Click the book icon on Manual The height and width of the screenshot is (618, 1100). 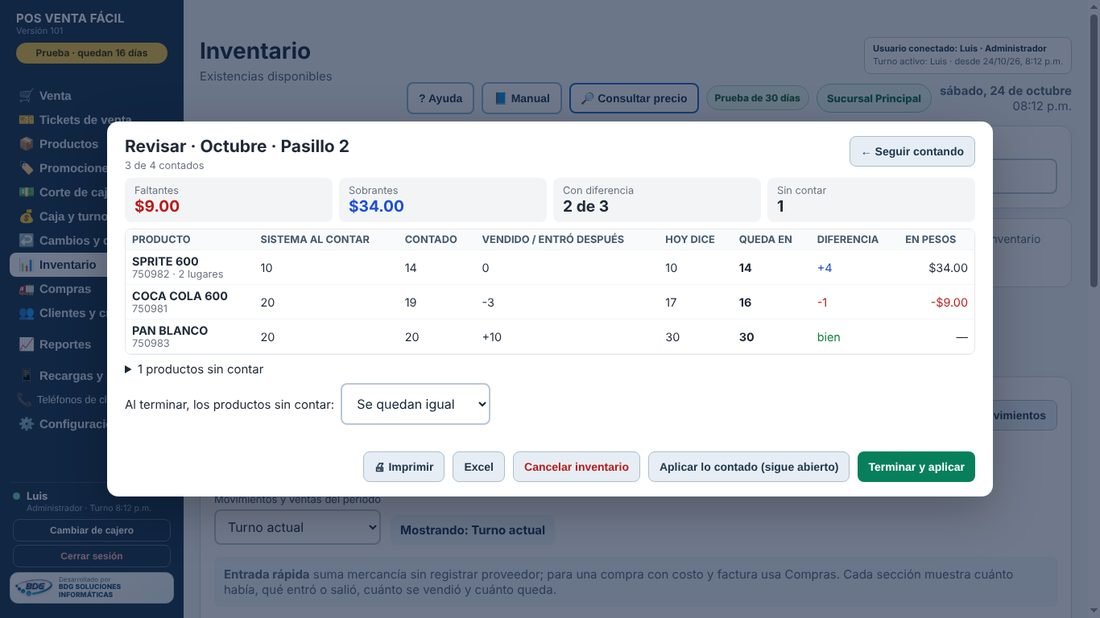(500, 98)
